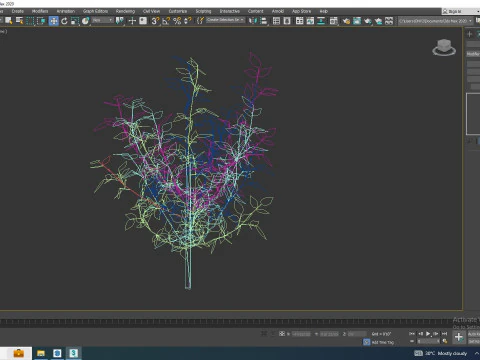Activate the Select and Rotate tool
This screenshot has width=480, height=360.
coord(64,21)
